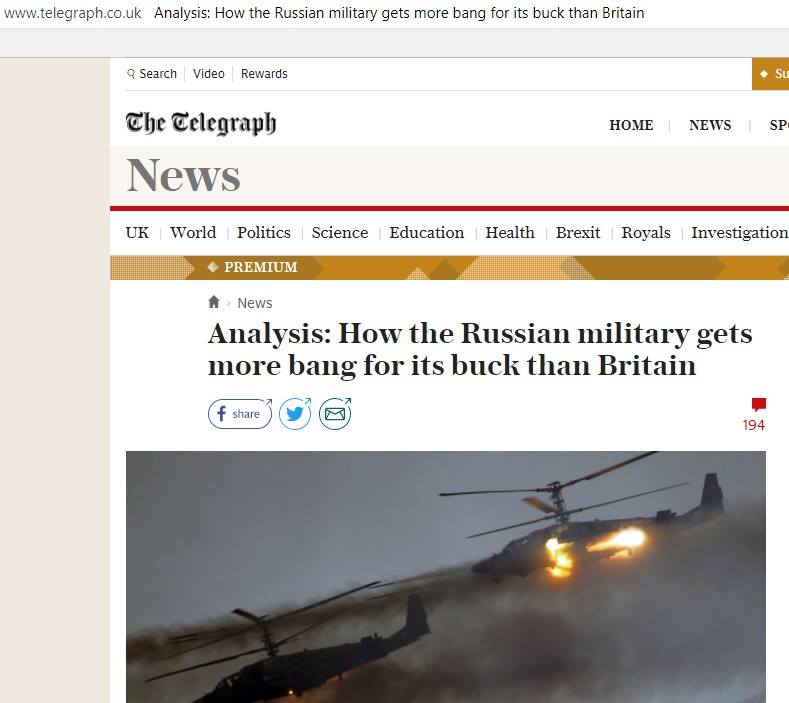Open the World section tab

[x=193, y=232]
